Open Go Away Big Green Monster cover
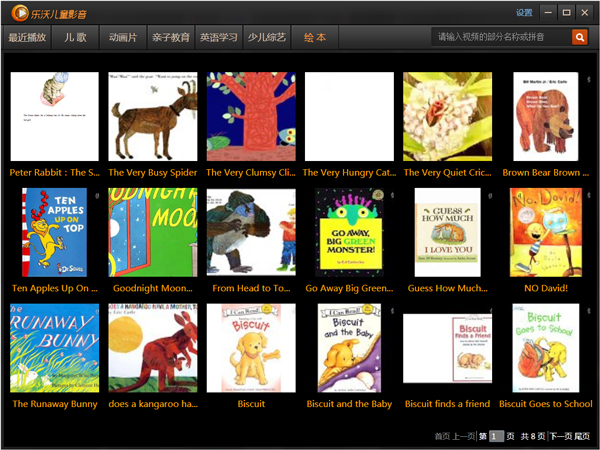 click(x=349, y=232)
